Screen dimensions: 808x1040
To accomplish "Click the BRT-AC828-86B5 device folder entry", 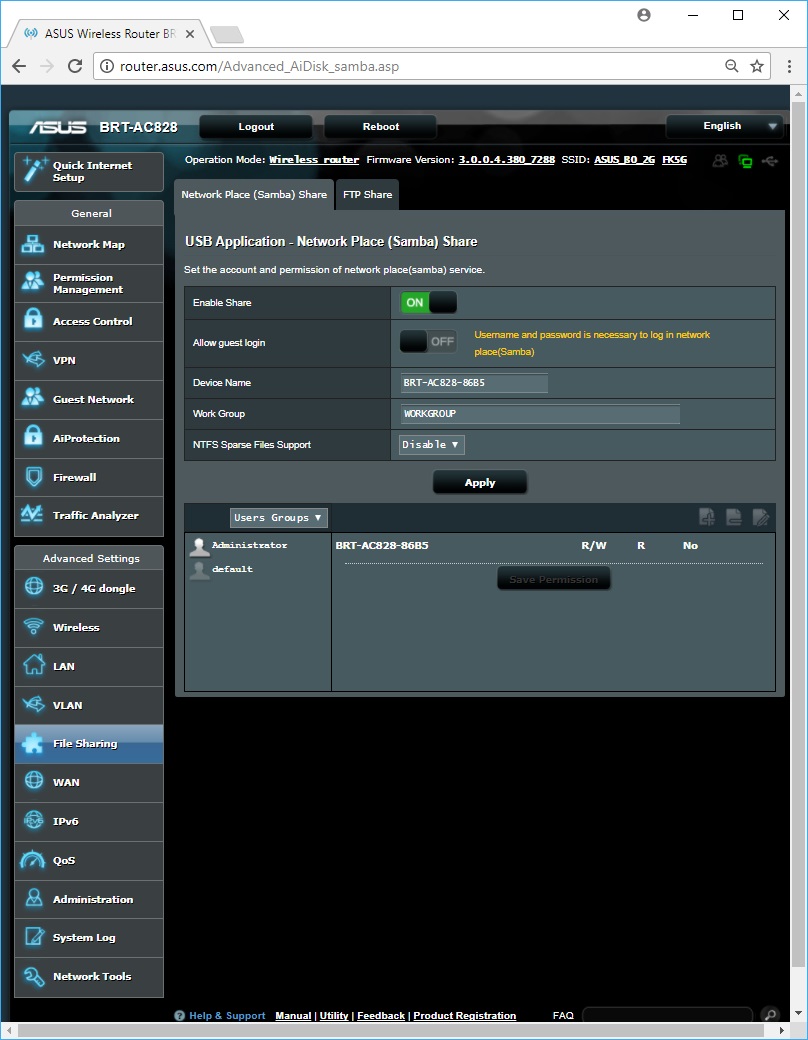I will pyautogui.click(x=382, y=545).
